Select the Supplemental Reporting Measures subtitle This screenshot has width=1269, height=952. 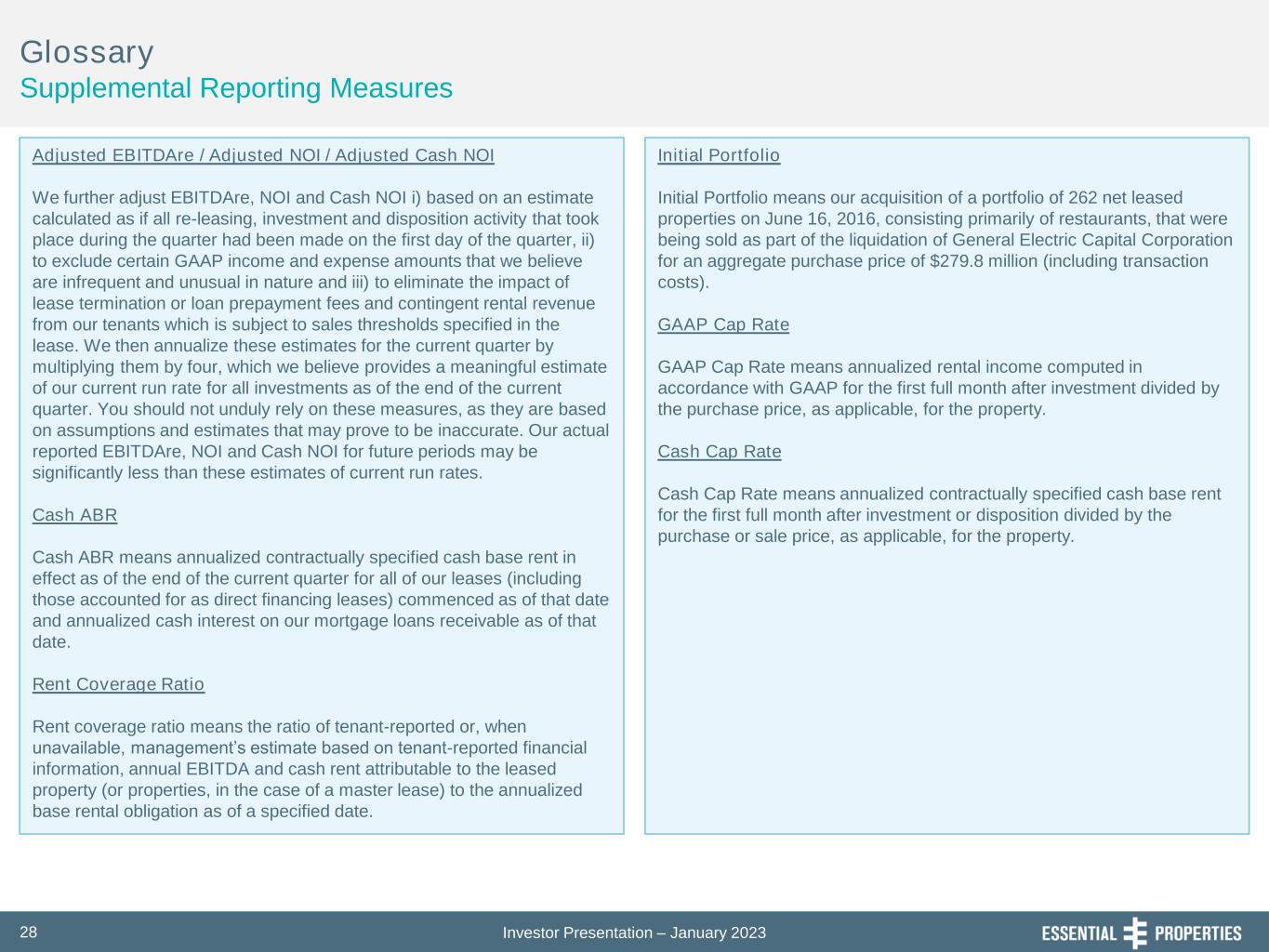point(236,88)
